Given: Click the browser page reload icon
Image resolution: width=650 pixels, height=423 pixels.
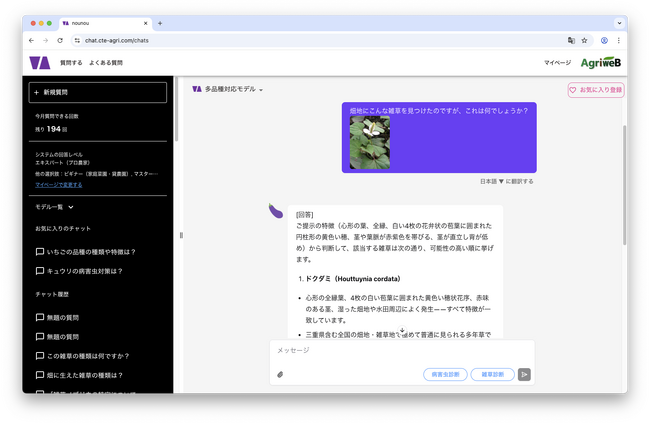Looking at the screenshot, I should 60,41.
